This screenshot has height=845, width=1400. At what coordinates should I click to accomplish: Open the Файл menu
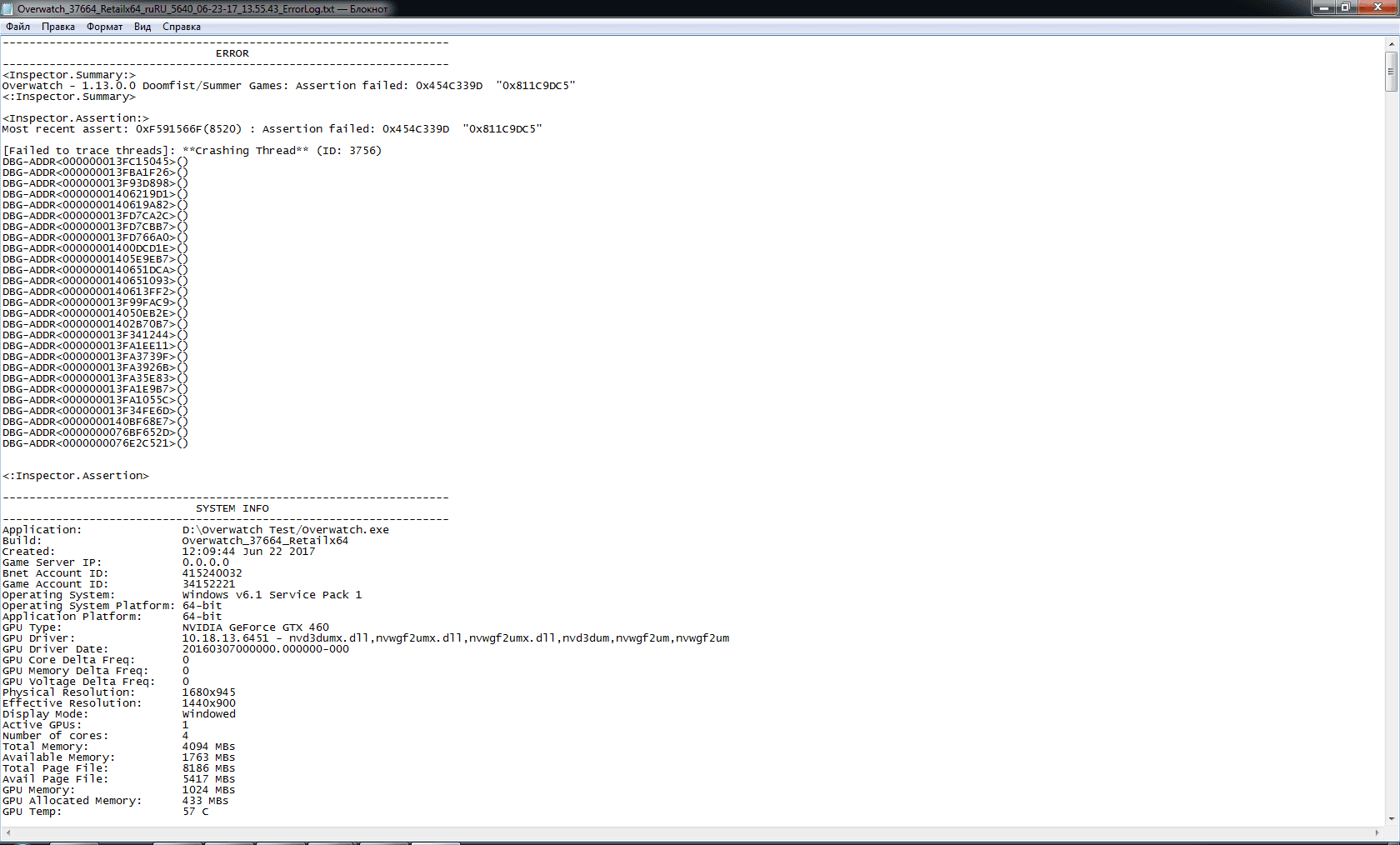click(17, 27)
